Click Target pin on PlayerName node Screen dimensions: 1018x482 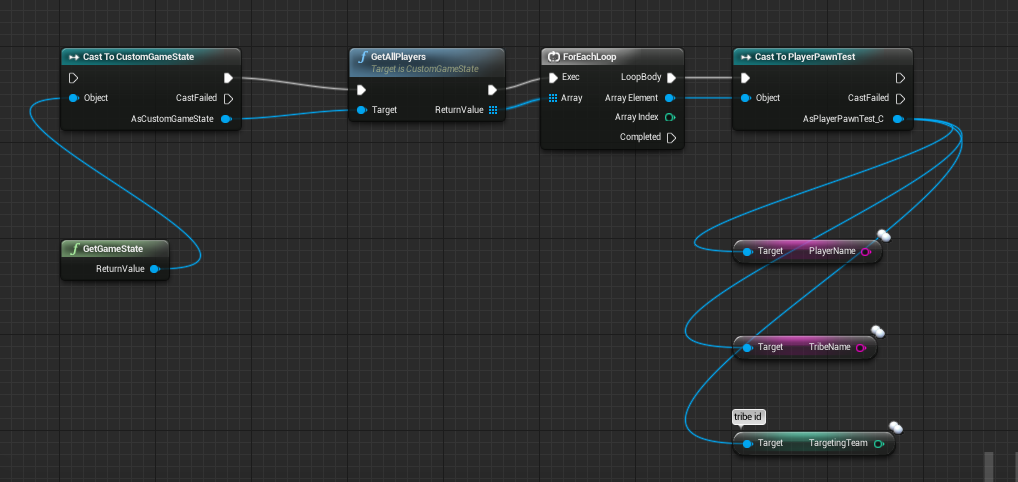point(747,251)
